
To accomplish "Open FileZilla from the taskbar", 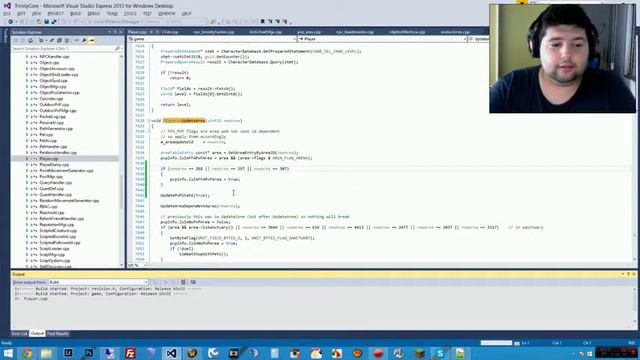I will 130,353.
